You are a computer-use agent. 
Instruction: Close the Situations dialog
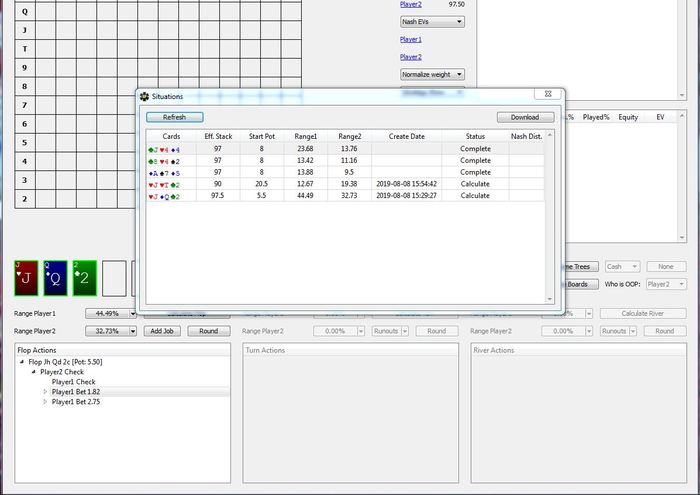coord(548,94)
